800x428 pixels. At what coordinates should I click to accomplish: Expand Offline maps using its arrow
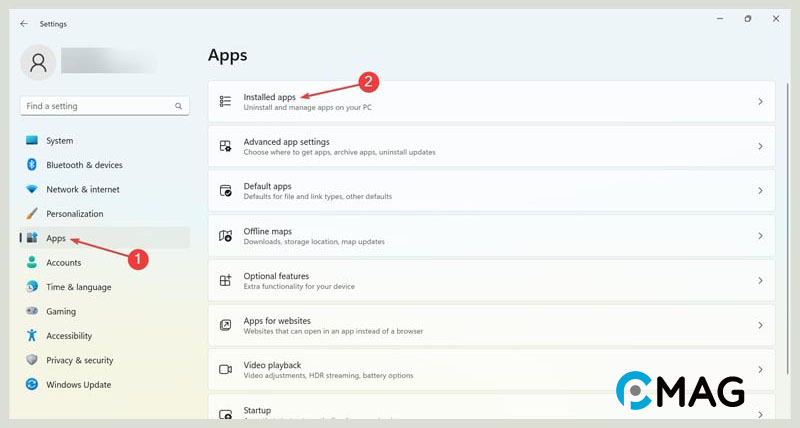point(760,236)
